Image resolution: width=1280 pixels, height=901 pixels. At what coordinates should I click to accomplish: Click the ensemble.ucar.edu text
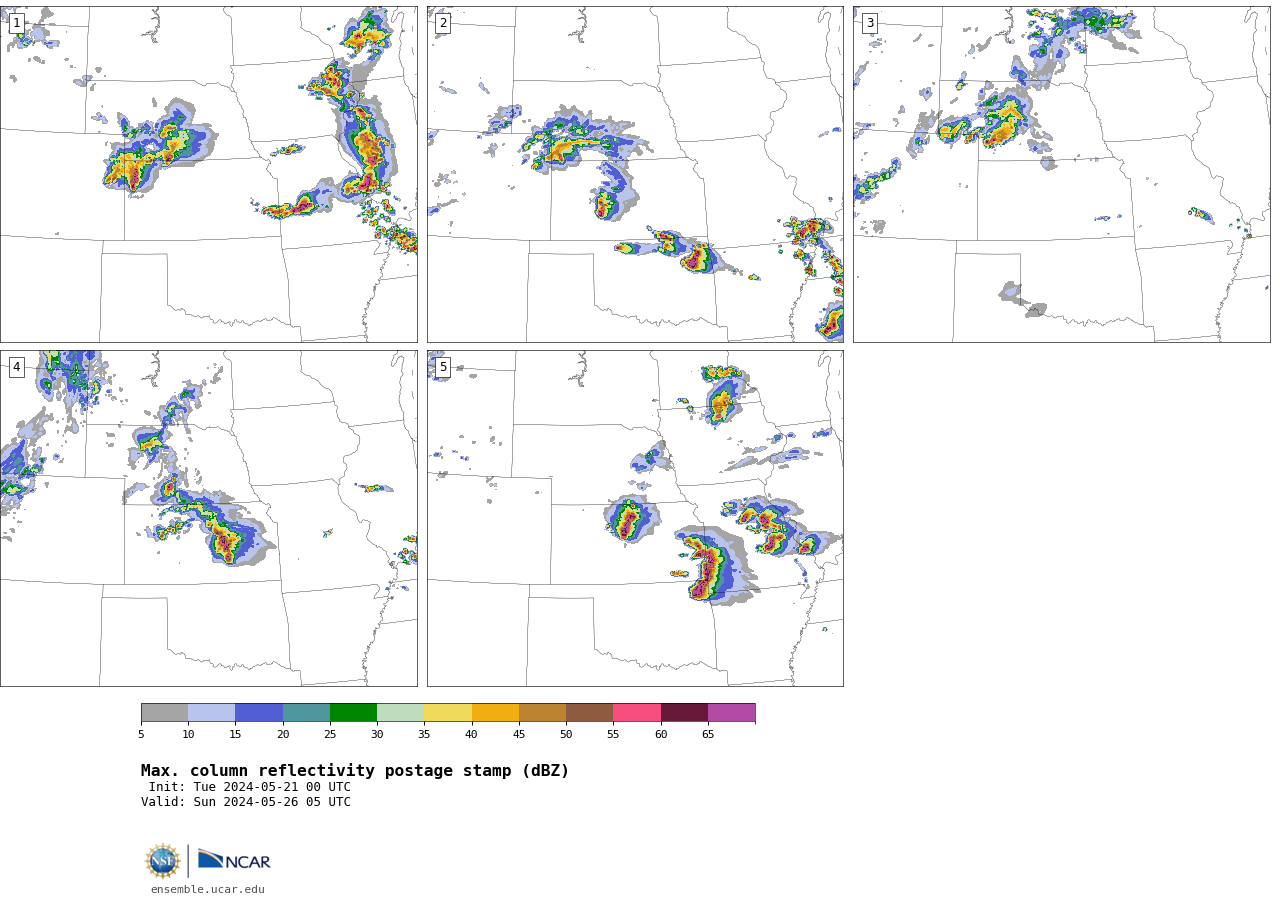tap(208, 890)
